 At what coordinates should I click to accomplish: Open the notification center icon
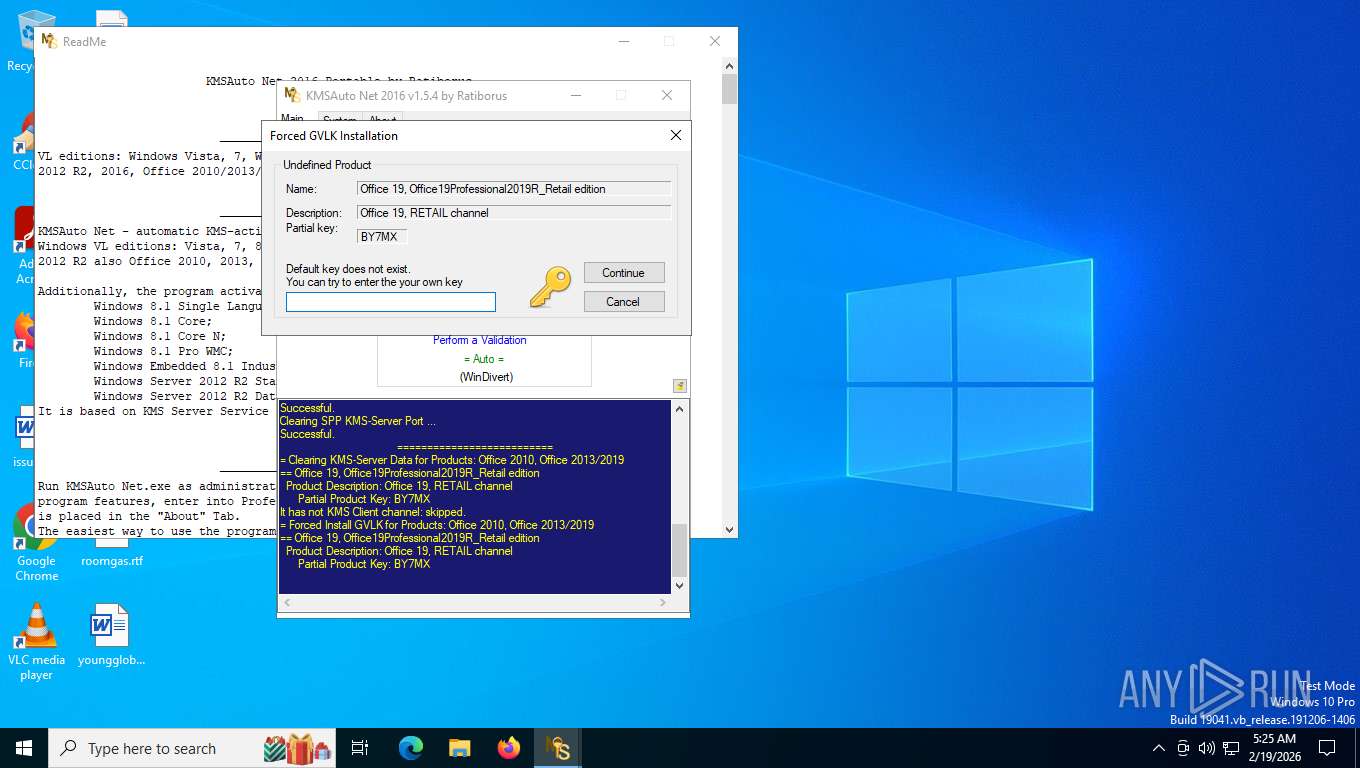click(1327, 748)
